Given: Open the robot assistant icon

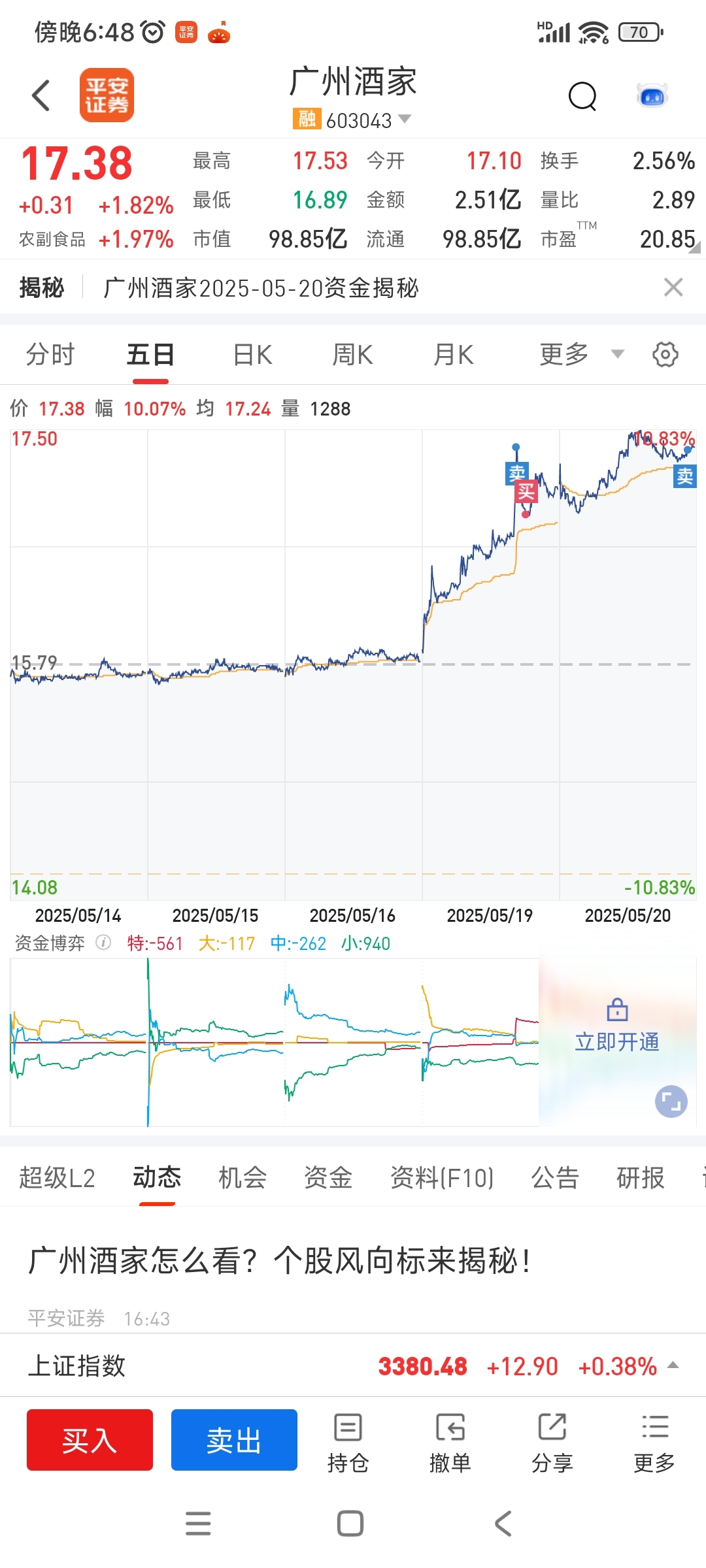Looking at the screenshot, I should point(652,97).
